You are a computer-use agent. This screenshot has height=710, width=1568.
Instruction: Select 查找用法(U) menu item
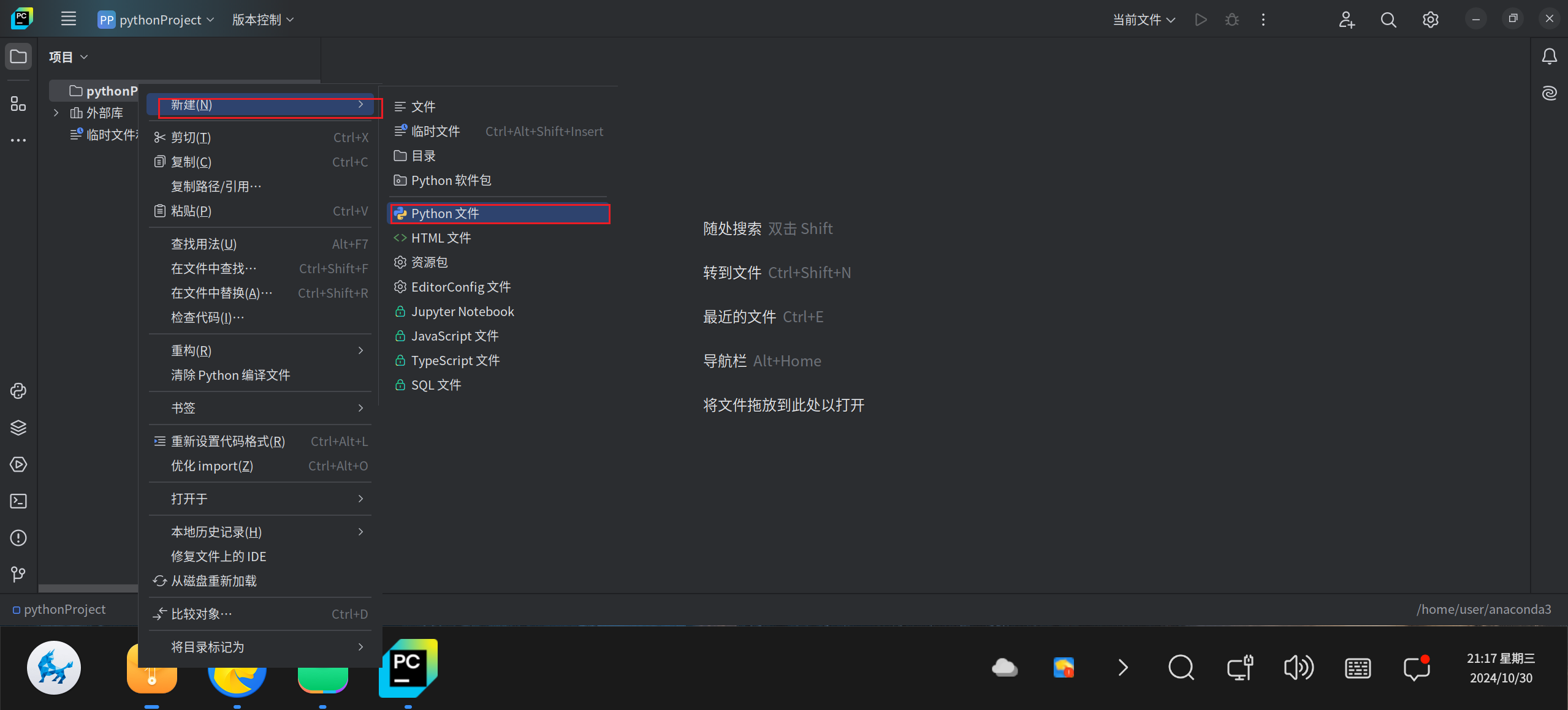pyautogui.click(x=260, y=244)
